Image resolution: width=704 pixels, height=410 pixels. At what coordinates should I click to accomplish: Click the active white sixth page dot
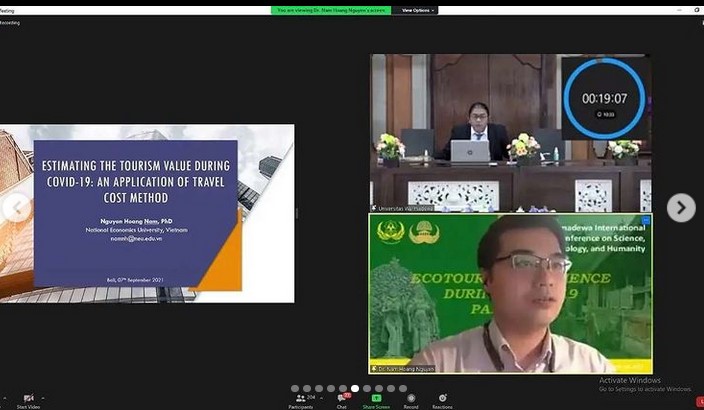click(355, 388)
